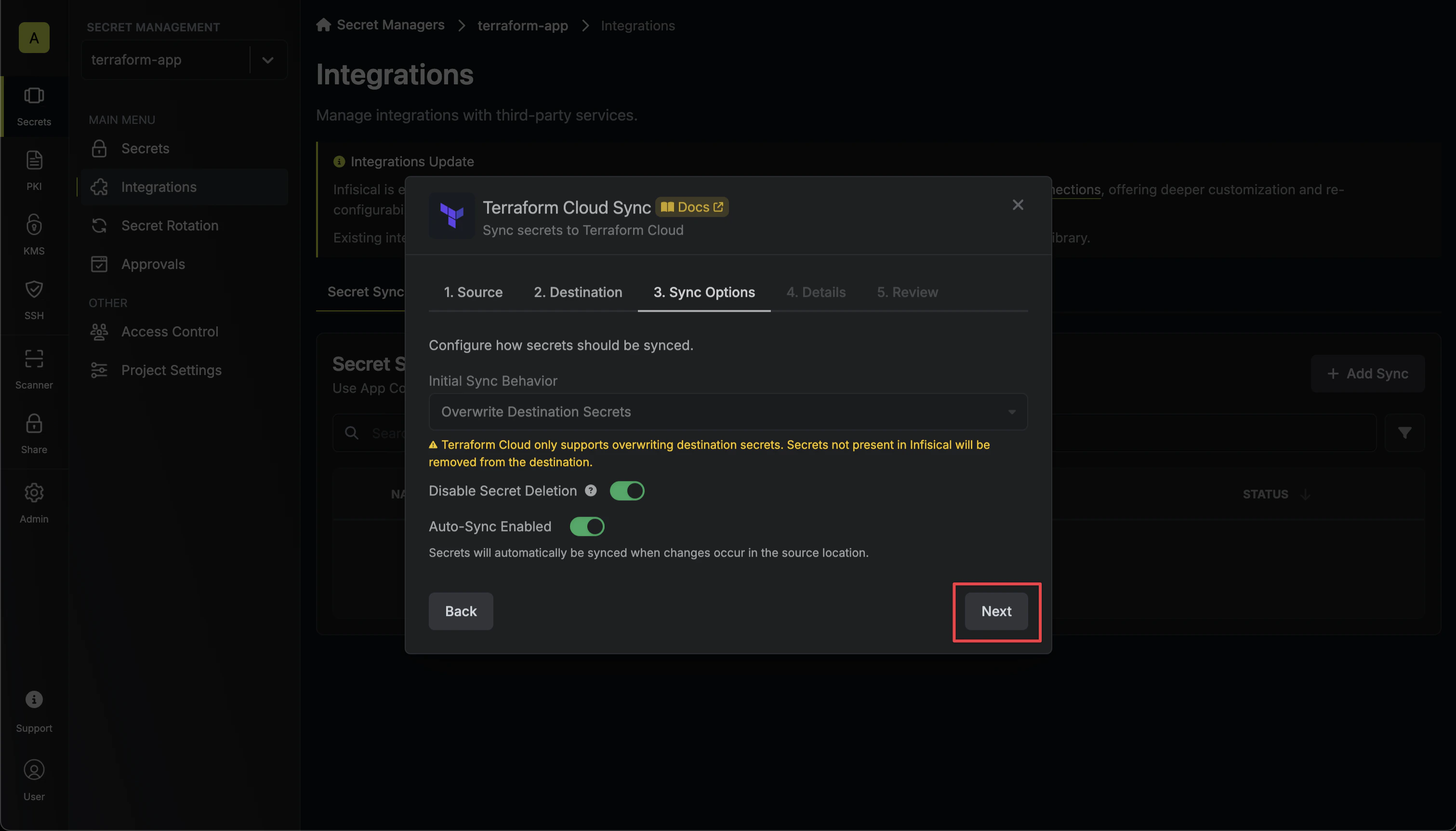1456x831 pixels.
Task: Open Integrations in the main menu
Action: click(184, 187)
